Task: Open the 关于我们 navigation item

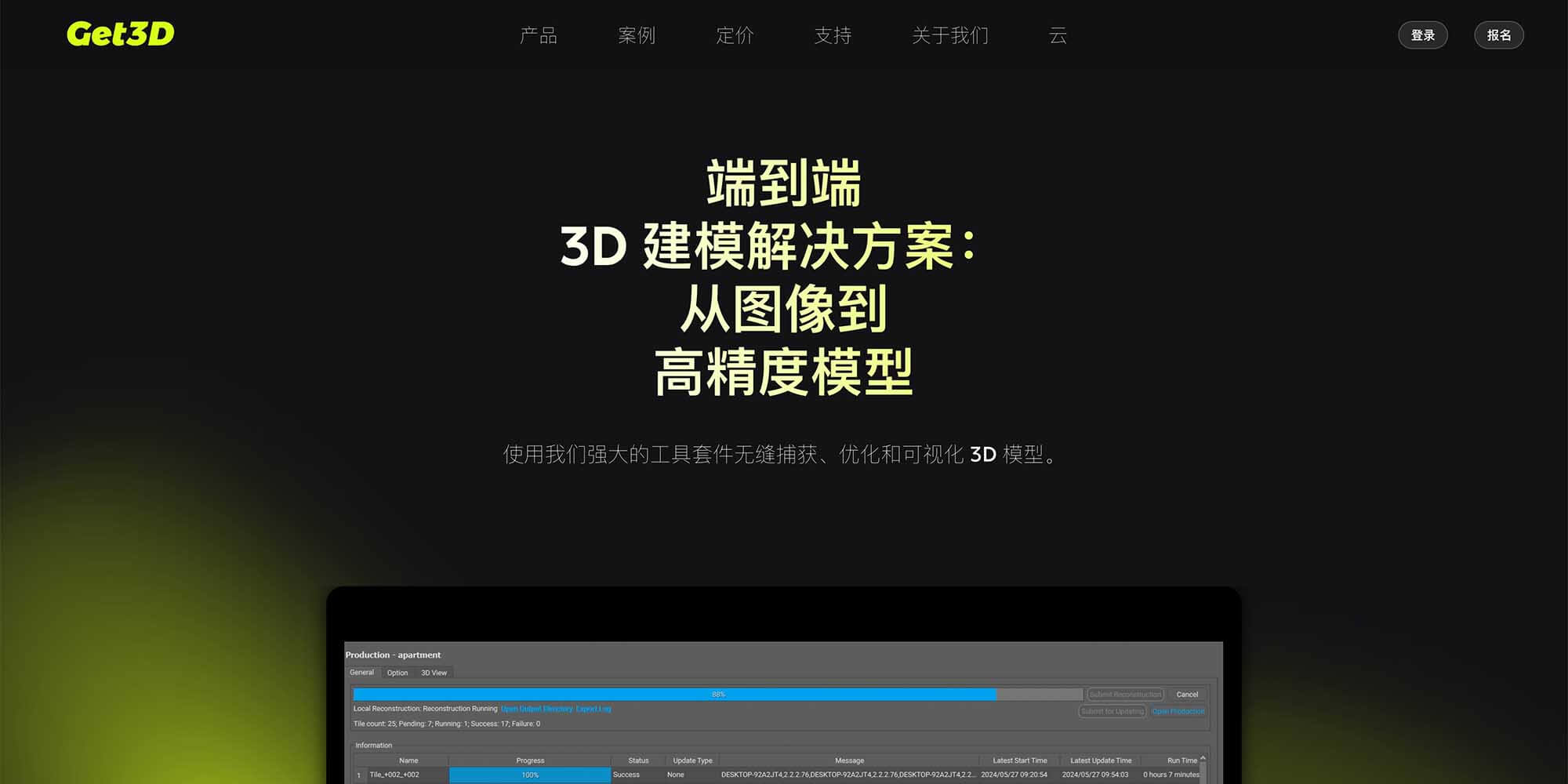Action: 950,35
